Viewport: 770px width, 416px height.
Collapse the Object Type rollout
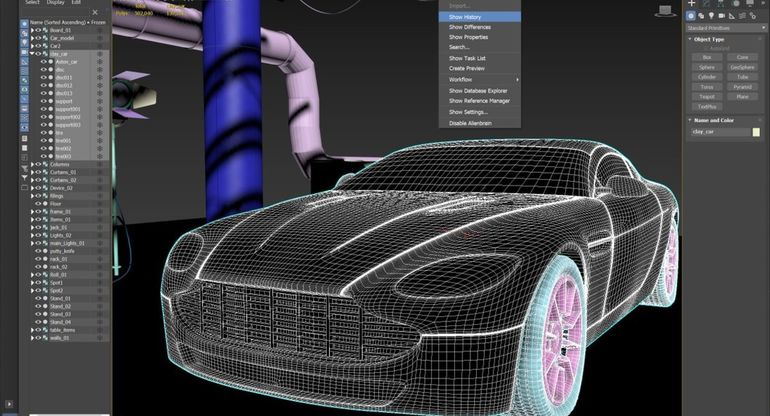click(690, 39)
